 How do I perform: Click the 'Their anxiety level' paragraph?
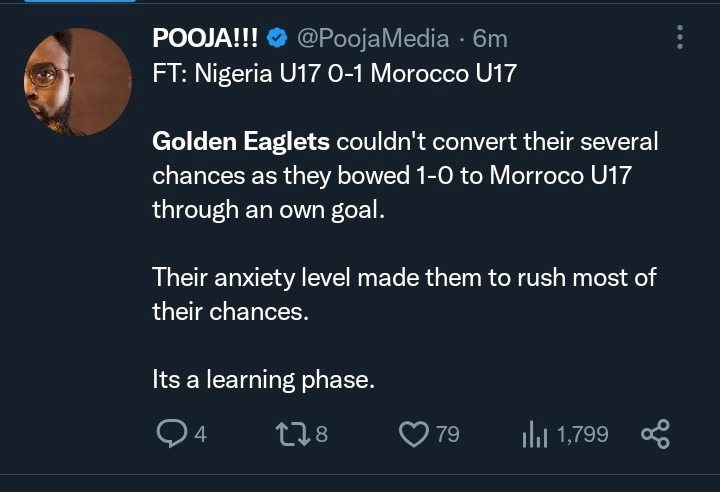(404, 277)
